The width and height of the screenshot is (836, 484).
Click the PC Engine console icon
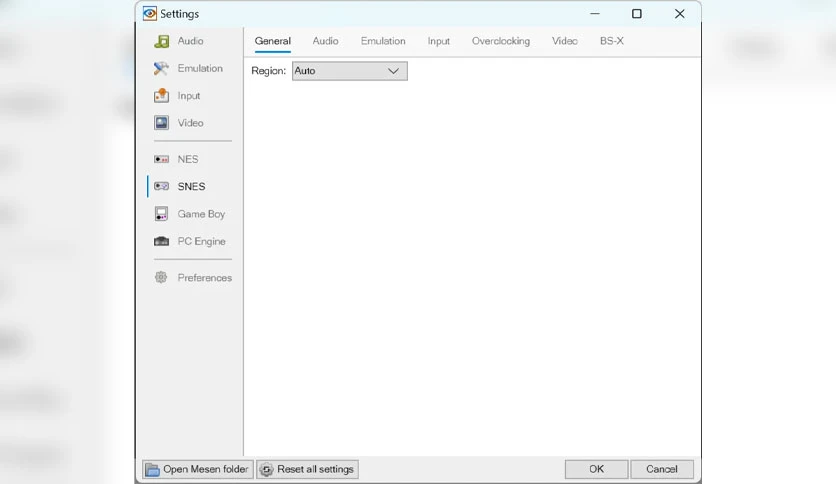point(162,241)
